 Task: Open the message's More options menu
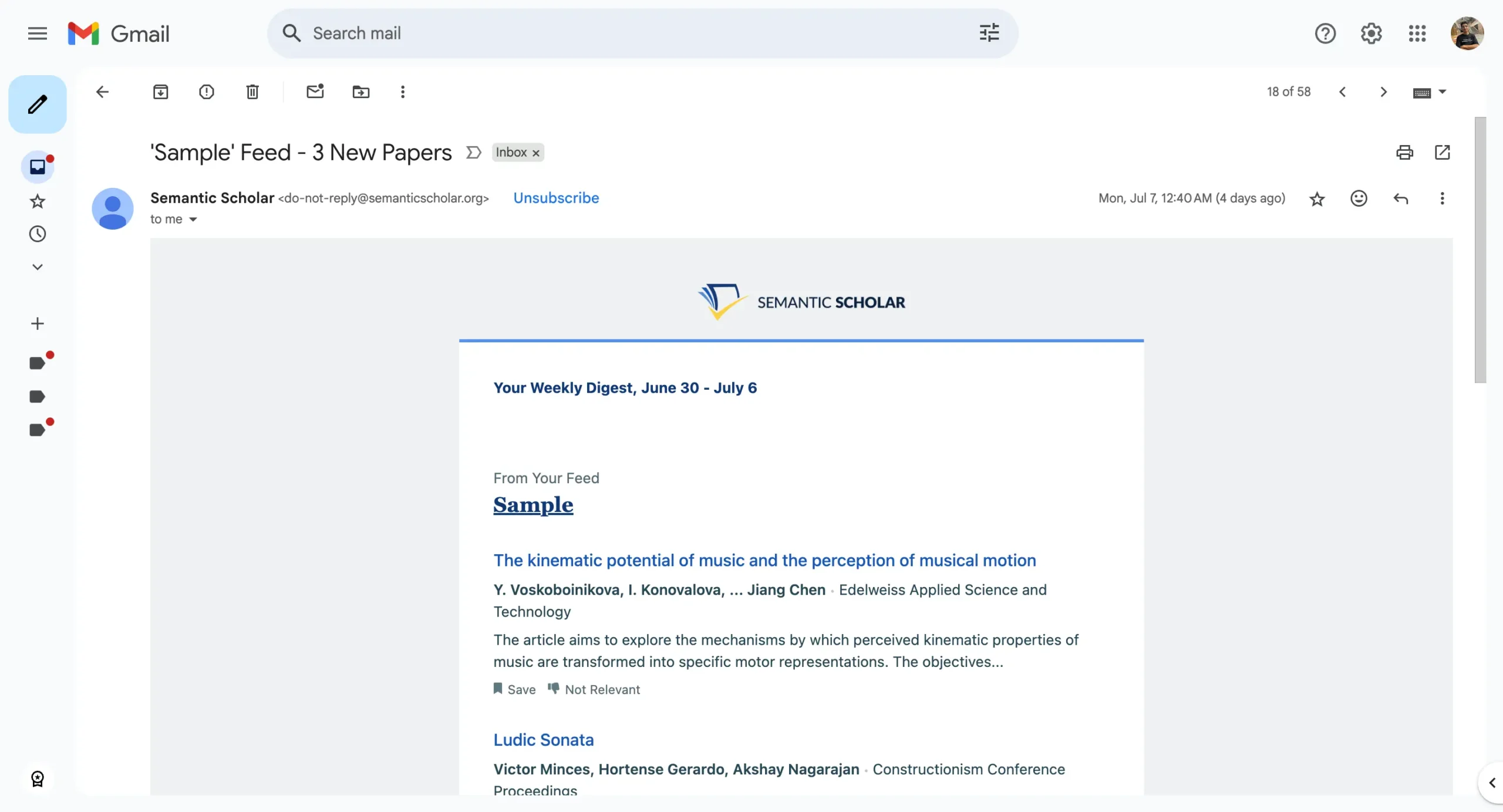(1442, 198)
